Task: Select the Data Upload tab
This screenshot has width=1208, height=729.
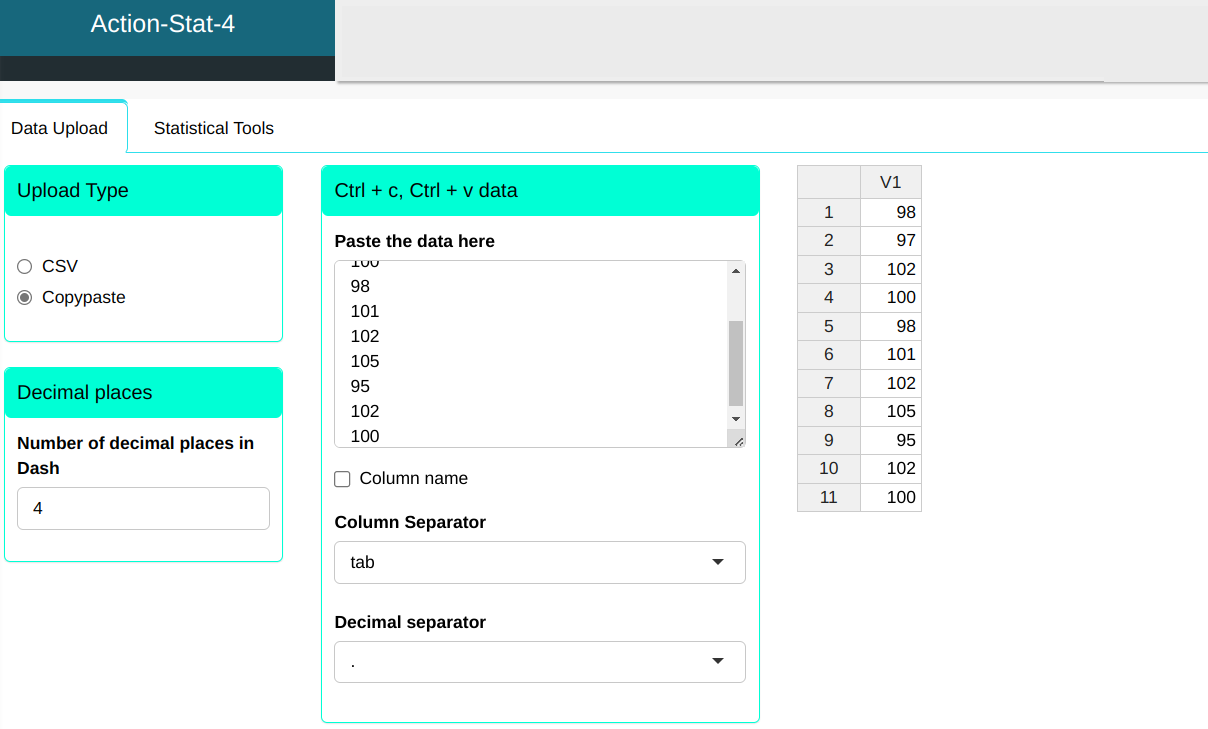Action: [x=59, y=128]
